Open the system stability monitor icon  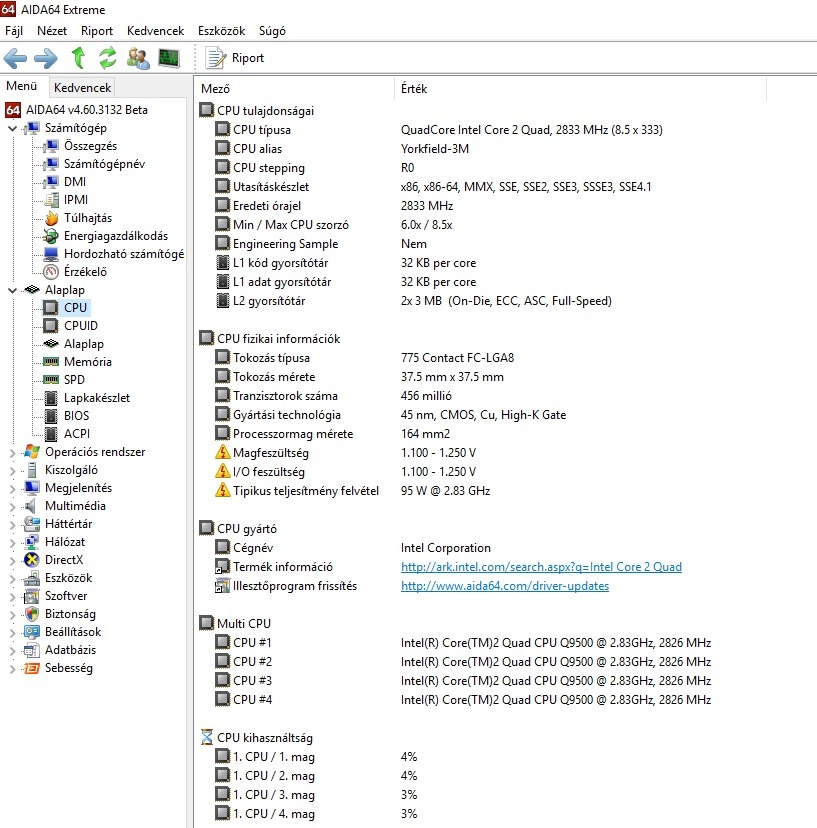coord(169,58)
